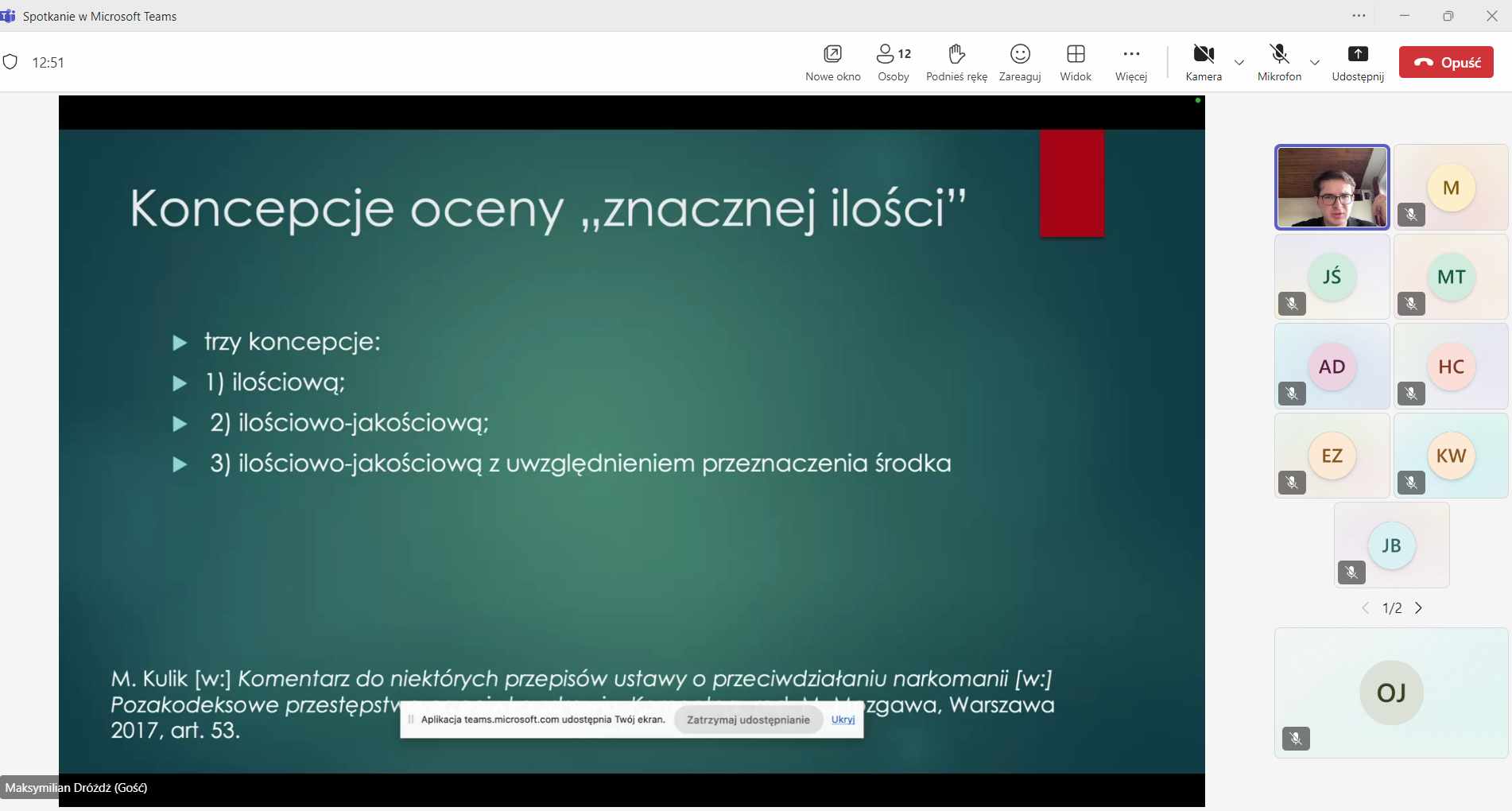Screen dimensions: 1512x811
Task: Open the Zareaguj reactions menu
Action: click(1020, 63)
